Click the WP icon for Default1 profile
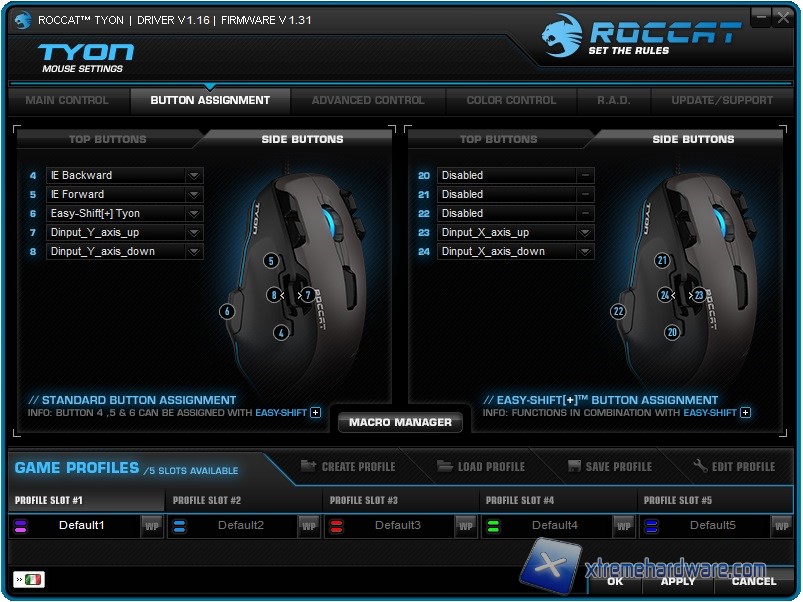This screenshot has width=803, height=602. (151, 526)
